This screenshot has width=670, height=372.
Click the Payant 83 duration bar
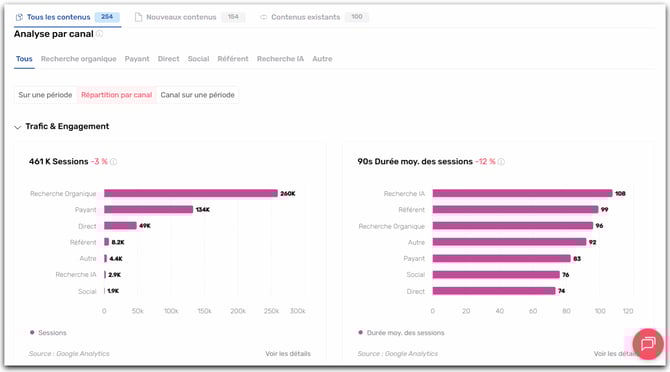click(502, 258)
